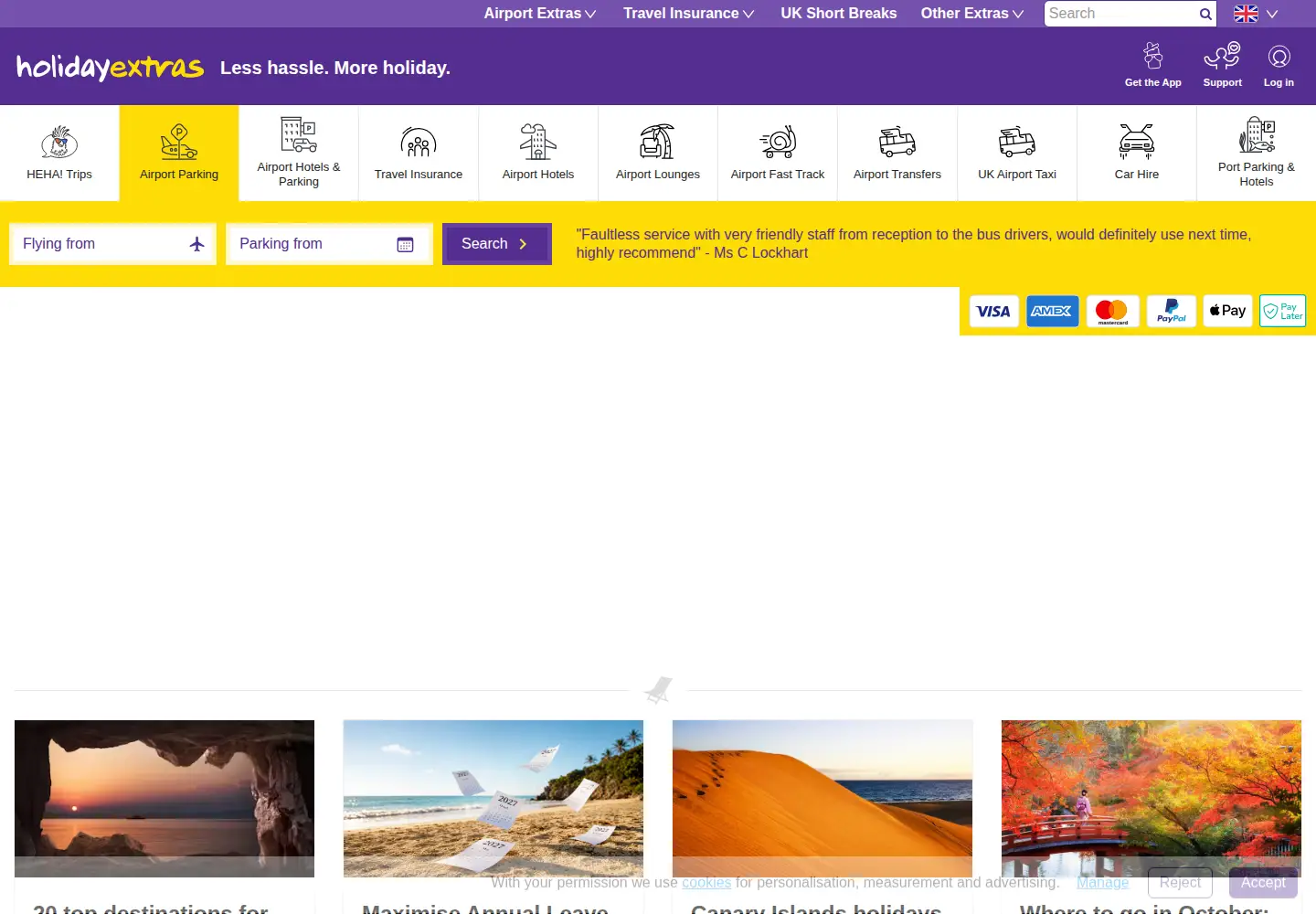1316x914 pixels.
Task: Open the beach calendar pages thumbnail
Action: pos(493,799)
